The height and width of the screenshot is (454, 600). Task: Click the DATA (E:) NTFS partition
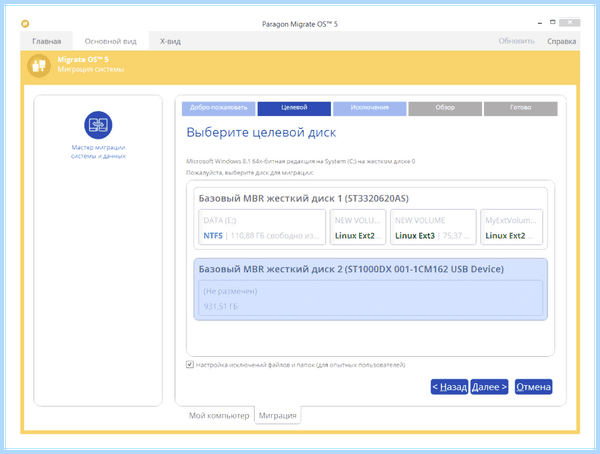coord(262,227)
